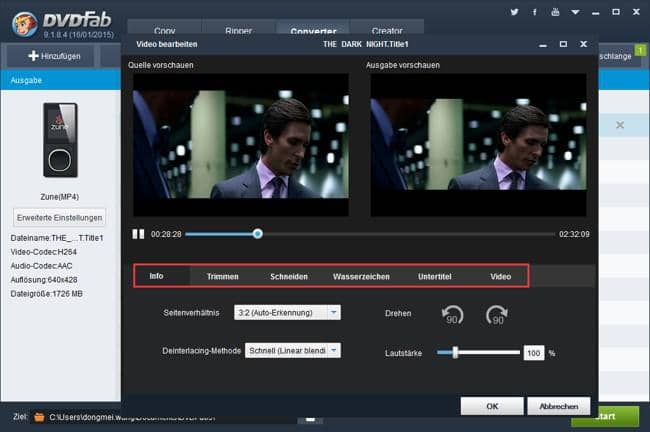The width and height of the screenshot is (650, 432).
Task: Click the playback position slider handle
Action: (x=257, y=234)
